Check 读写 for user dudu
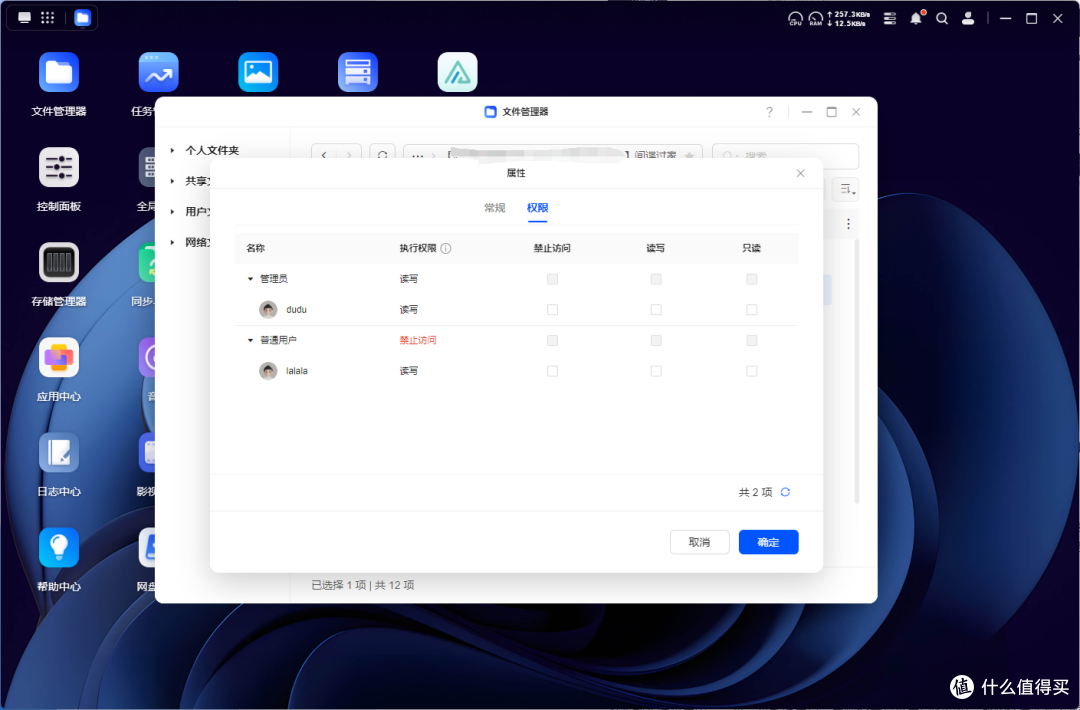The height and width of the screenshot is (710, 1080). 656,310
